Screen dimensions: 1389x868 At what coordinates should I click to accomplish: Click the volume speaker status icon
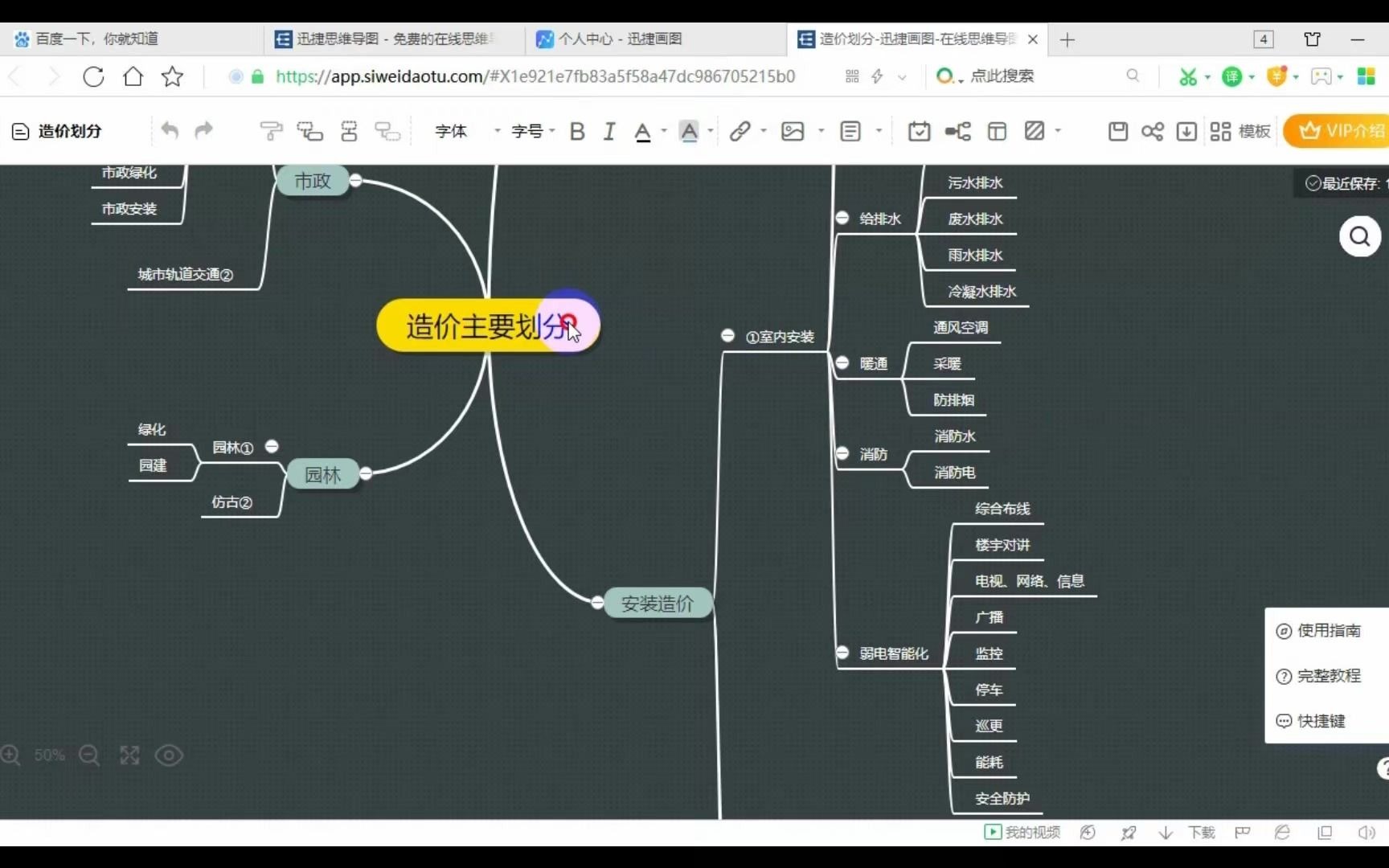click(x=1366, y=833)
